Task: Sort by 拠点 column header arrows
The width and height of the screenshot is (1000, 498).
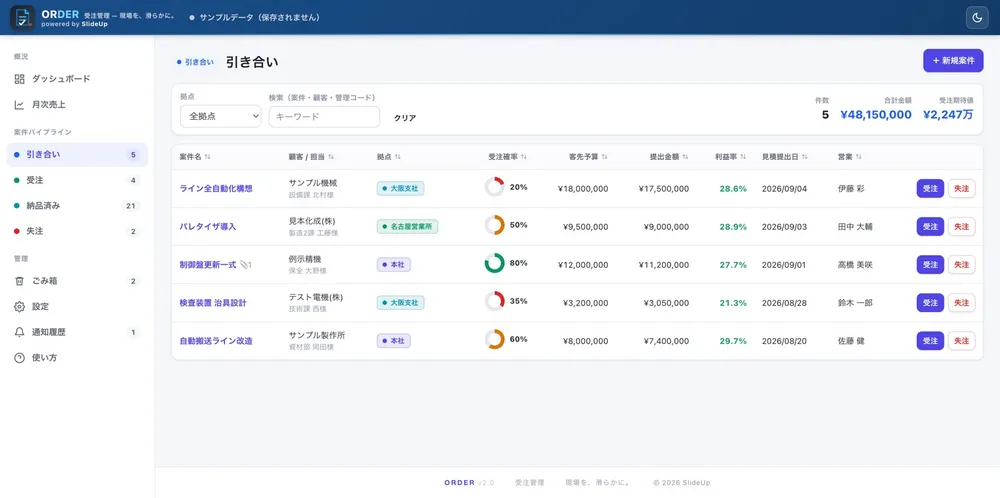Action: 398,157
